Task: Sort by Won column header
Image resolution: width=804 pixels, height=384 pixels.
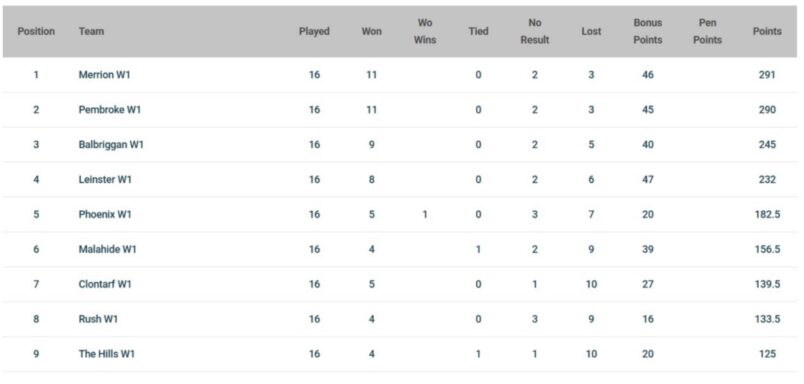Action: [372, 31]
